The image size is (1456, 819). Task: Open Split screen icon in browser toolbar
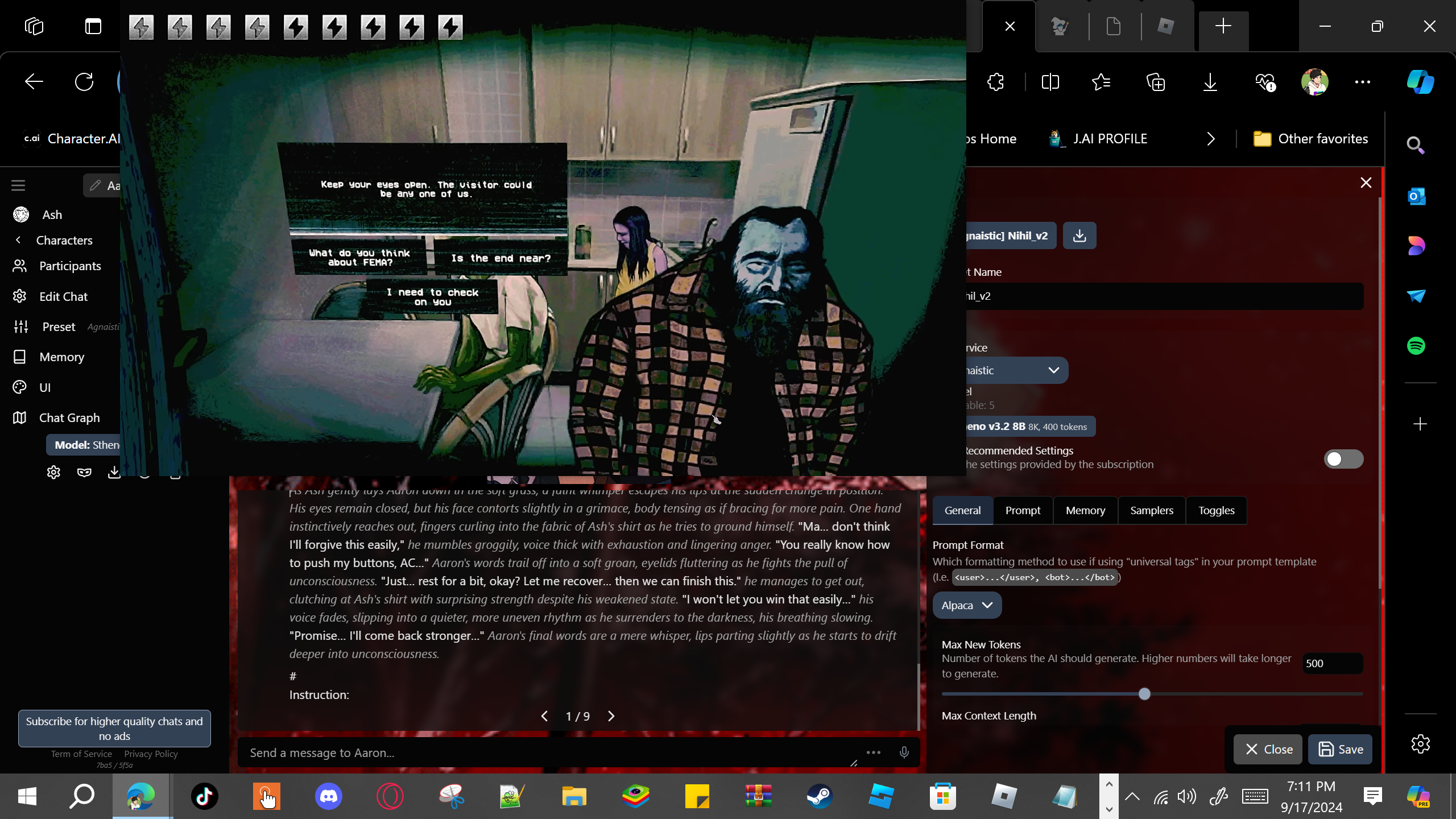pyautogui.click(x=1050, y=82)
